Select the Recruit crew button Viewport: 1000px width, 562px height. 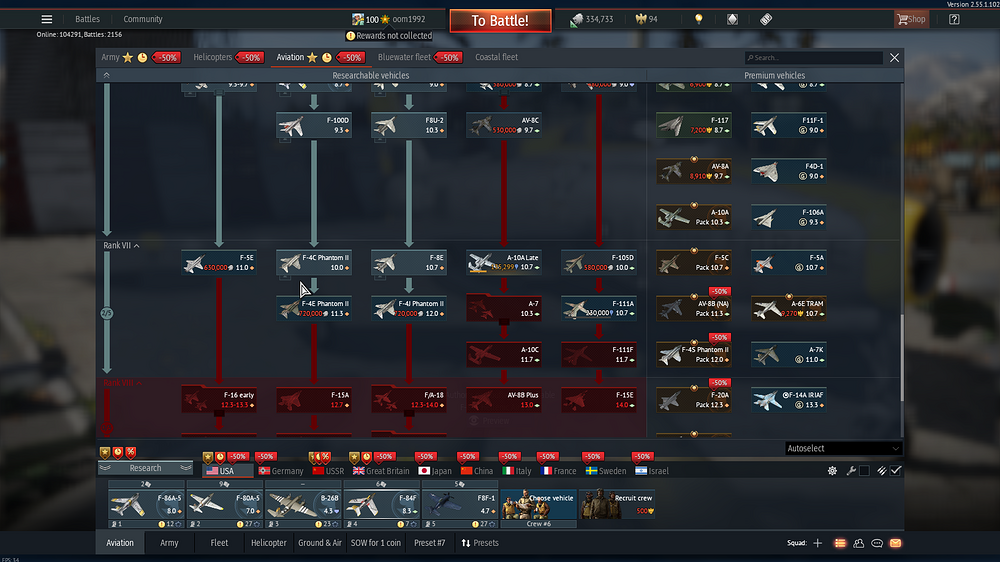[617, 504]
